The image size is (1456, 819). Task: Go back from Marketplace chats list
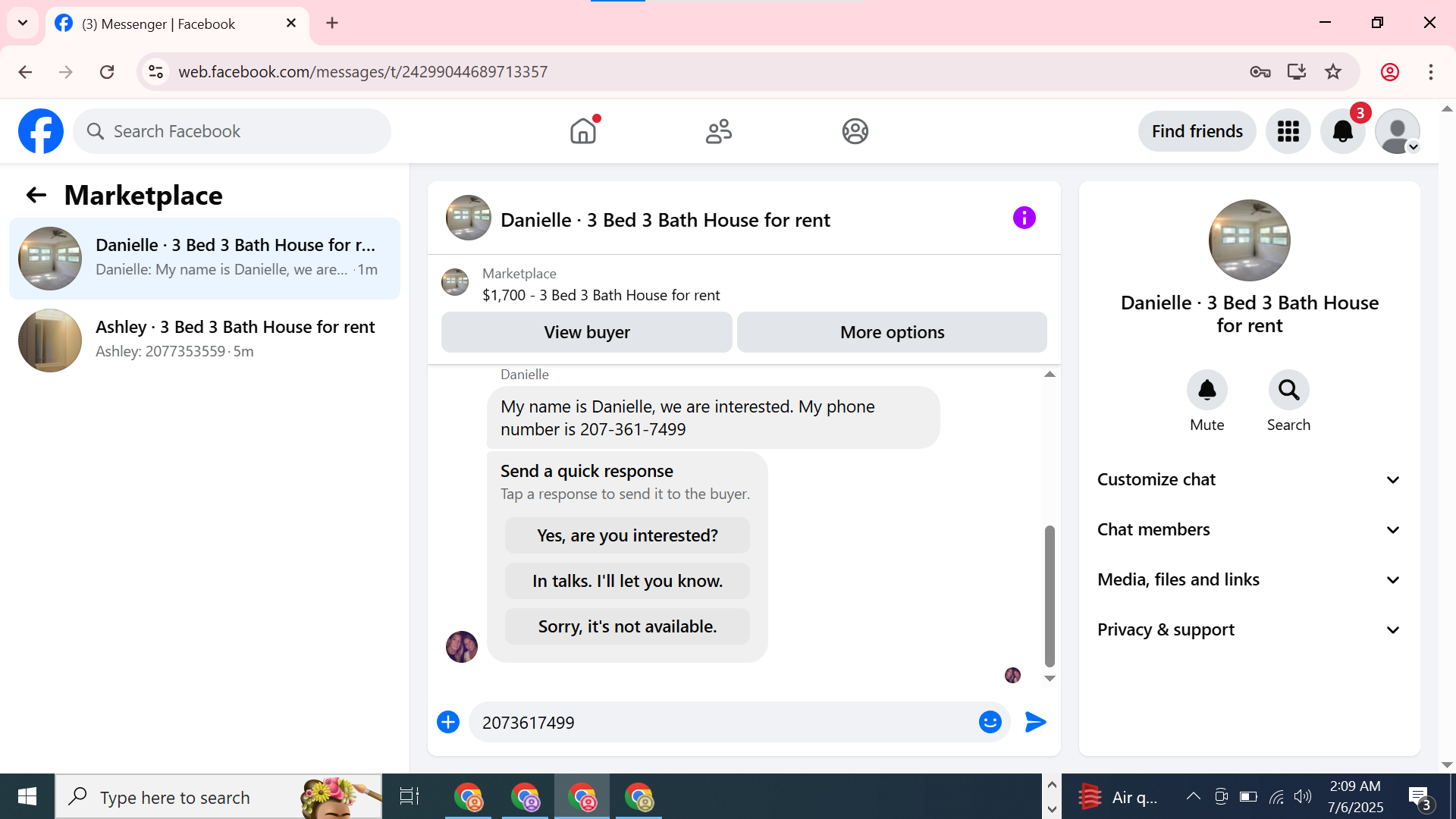36,196
